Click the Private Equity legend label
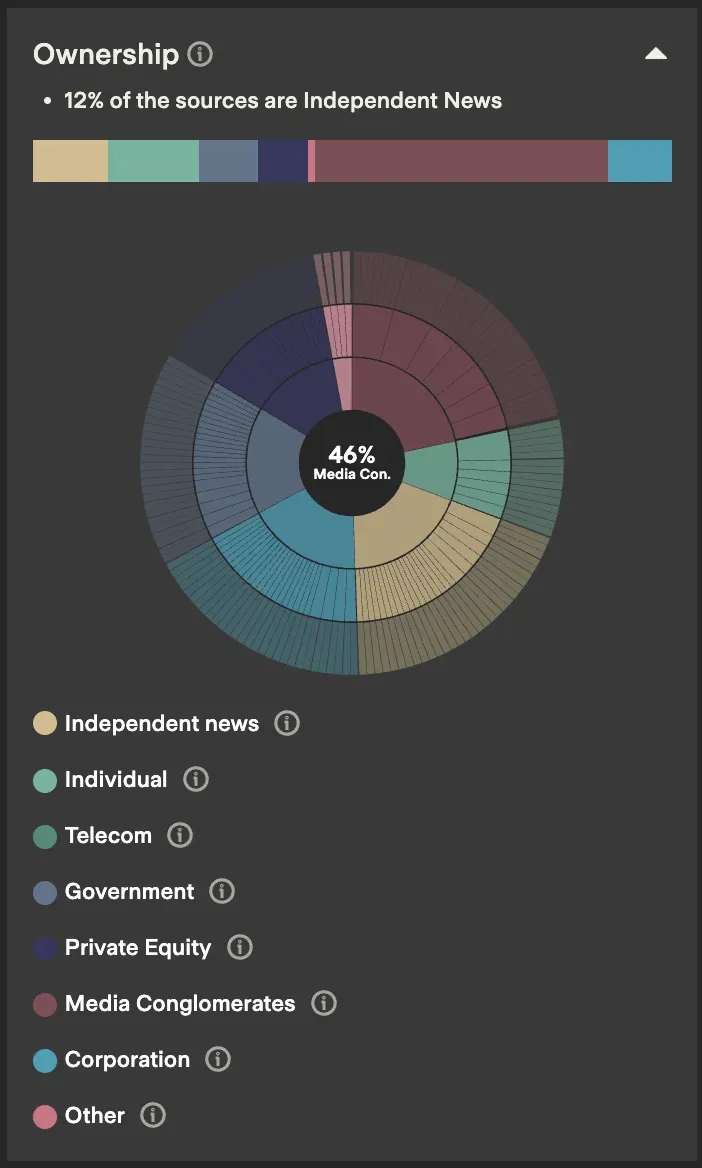The height and width of the screenshot is (1168, 702). (x=138, y=947)
